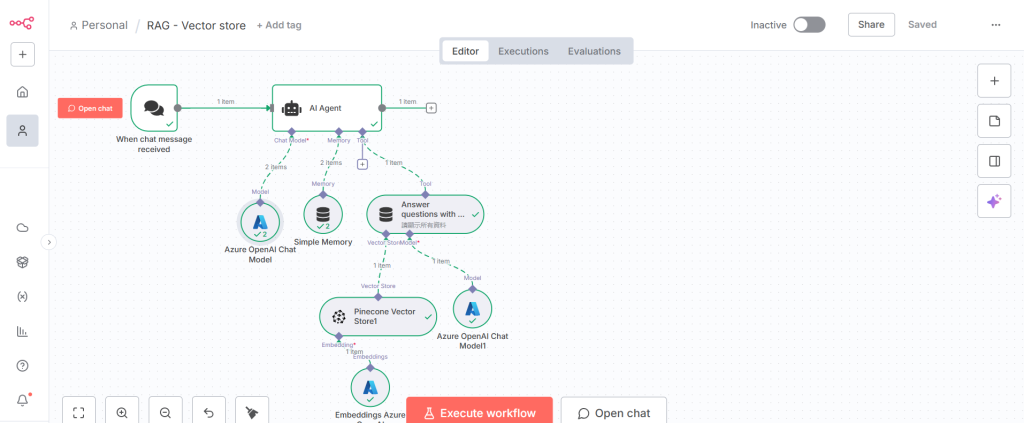Toggle the Inactive workflow switch
The width and height of the screenshot is (1024, 423).
pyautogui.click(x=808, y=25)
